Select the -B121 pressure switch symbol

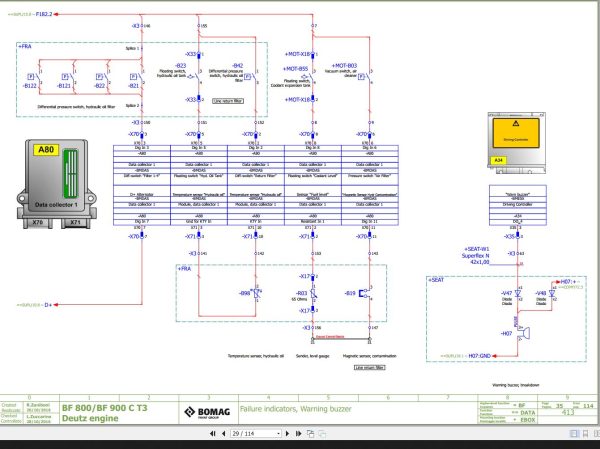(x=70, y=79)
